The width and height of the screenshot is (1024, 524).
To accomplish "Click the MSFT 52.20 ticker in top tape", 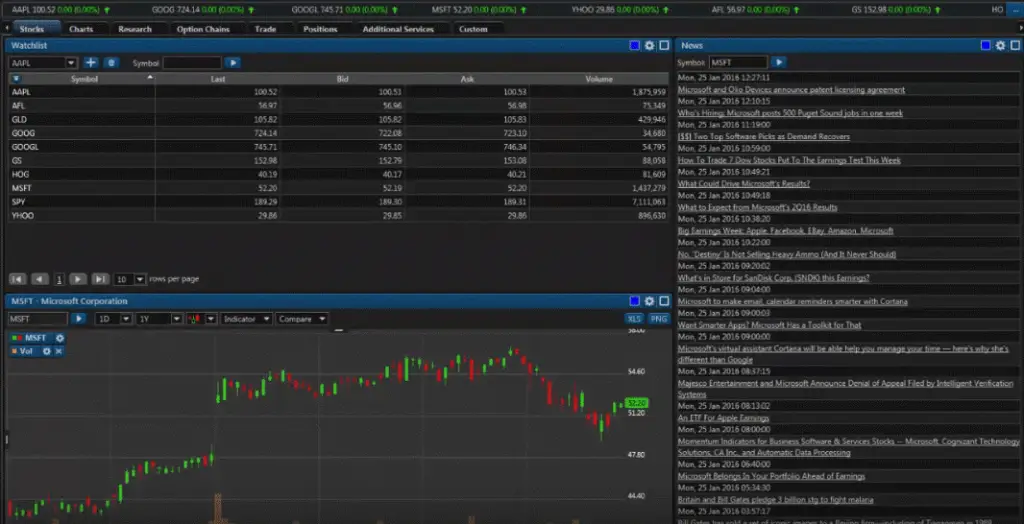I will click(481, 10).
